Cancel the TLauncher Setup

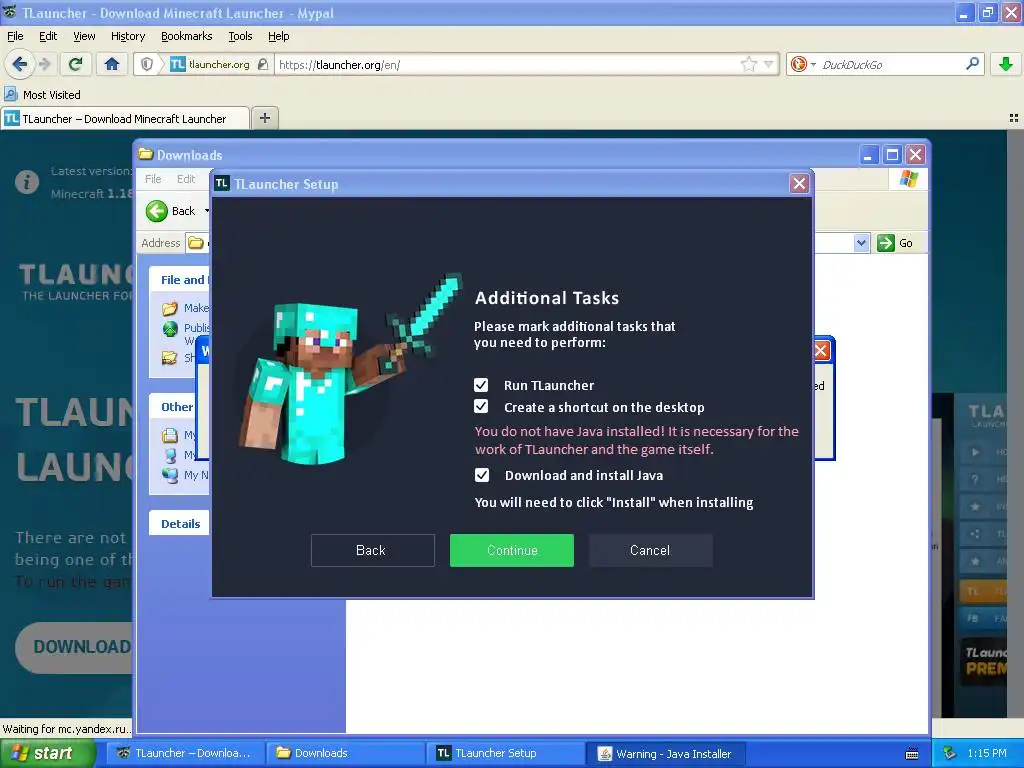(650, 550)
